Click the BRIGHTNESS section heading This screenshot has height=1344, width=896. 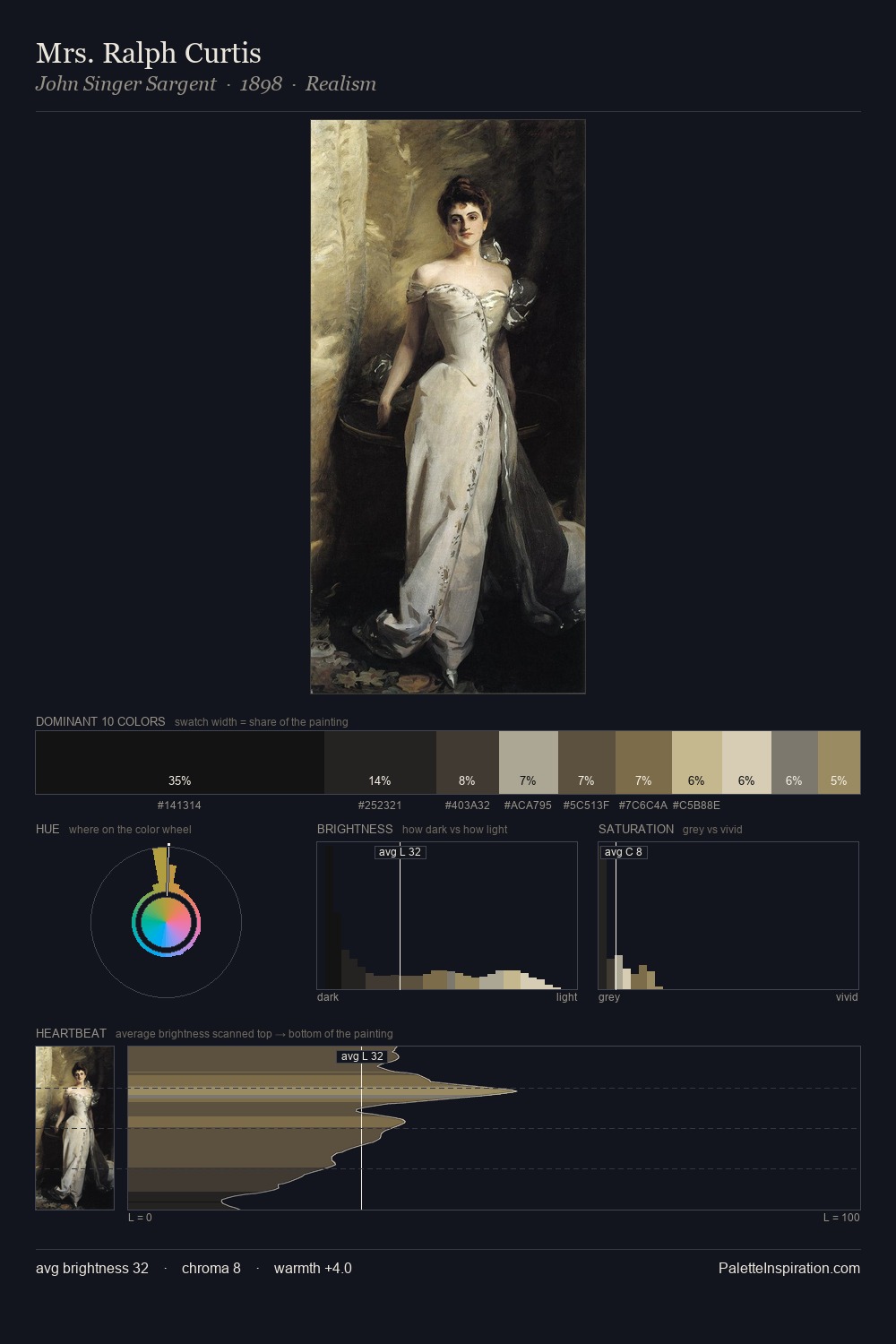(355, 829)
